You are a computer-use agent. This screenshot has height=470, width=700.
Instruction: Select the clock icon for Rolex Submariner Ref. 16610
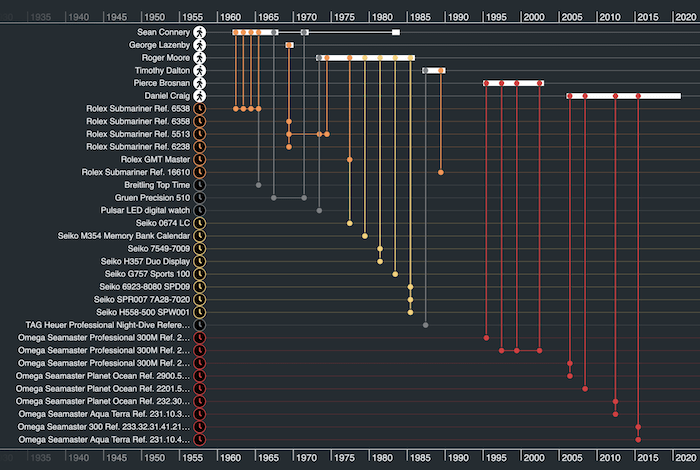click(200, 172)
